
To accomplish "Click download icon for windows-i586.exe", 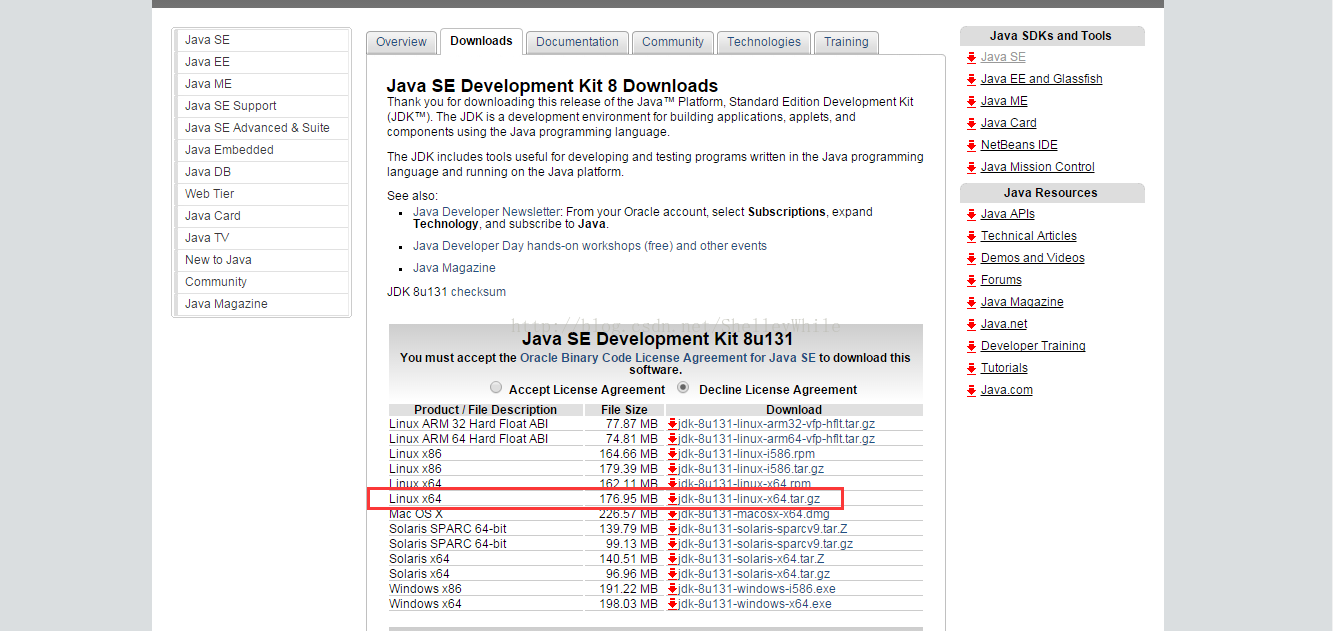I will click(x=673, y=589).
